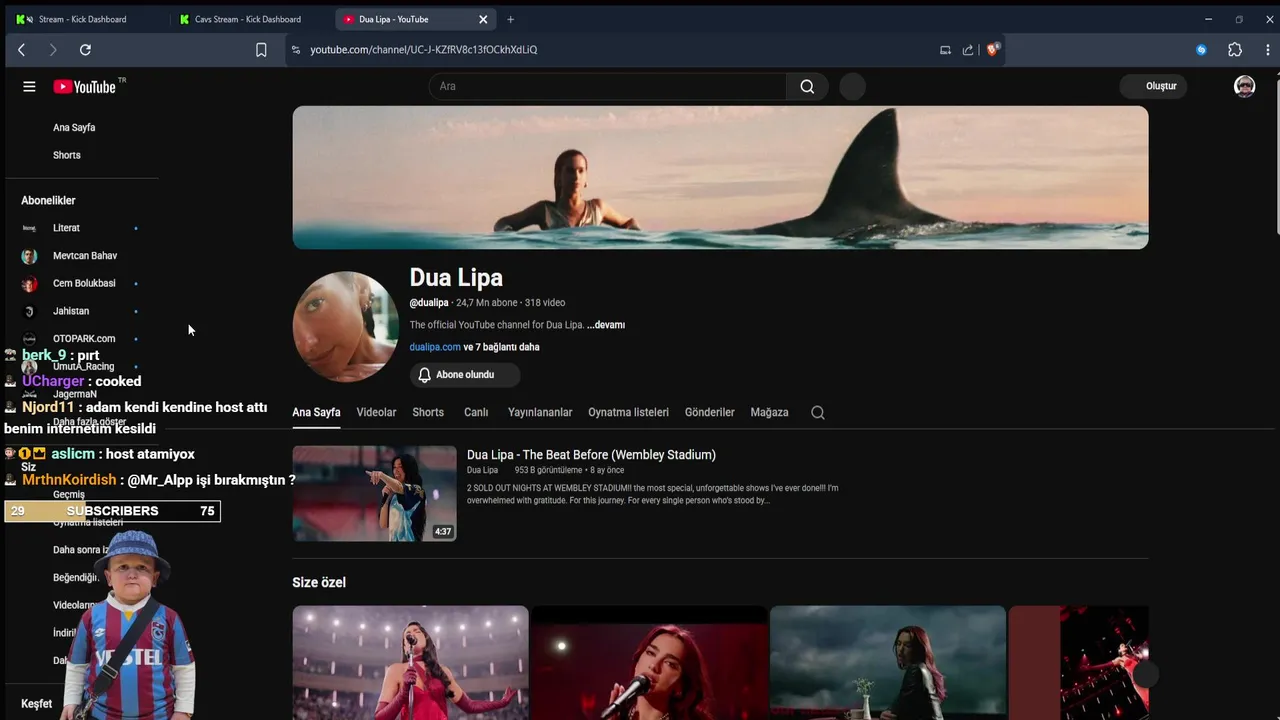Open Keşfet section in sidebar

pyautogui.click(x=36, y=704)
